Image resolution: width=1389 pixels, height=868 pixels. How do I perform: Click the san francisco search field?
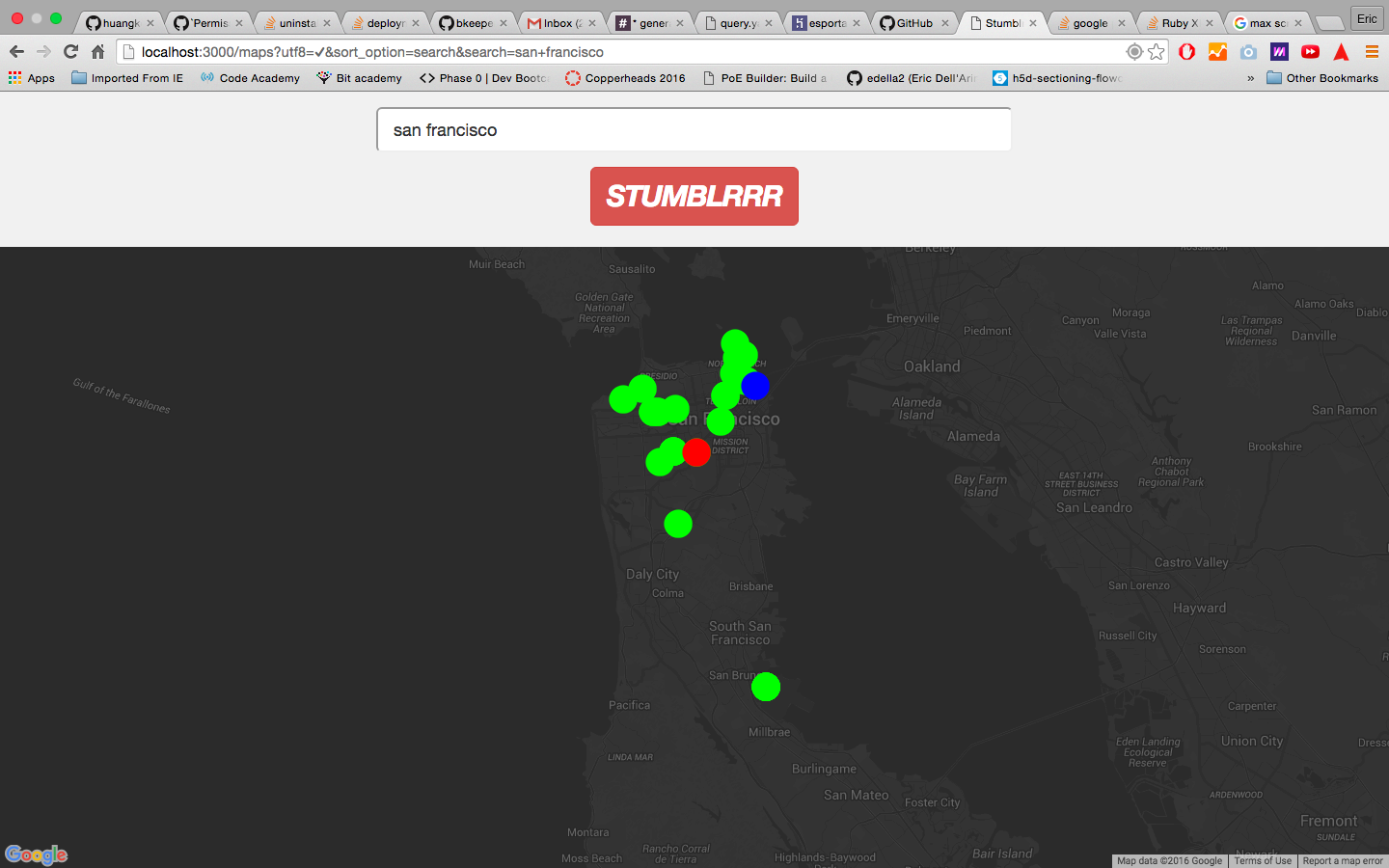tap(694, 130)
